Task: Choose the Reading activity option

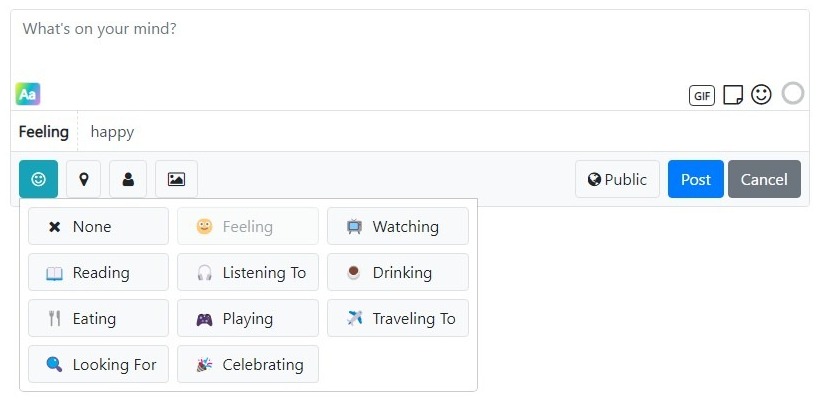Action: 98,272
